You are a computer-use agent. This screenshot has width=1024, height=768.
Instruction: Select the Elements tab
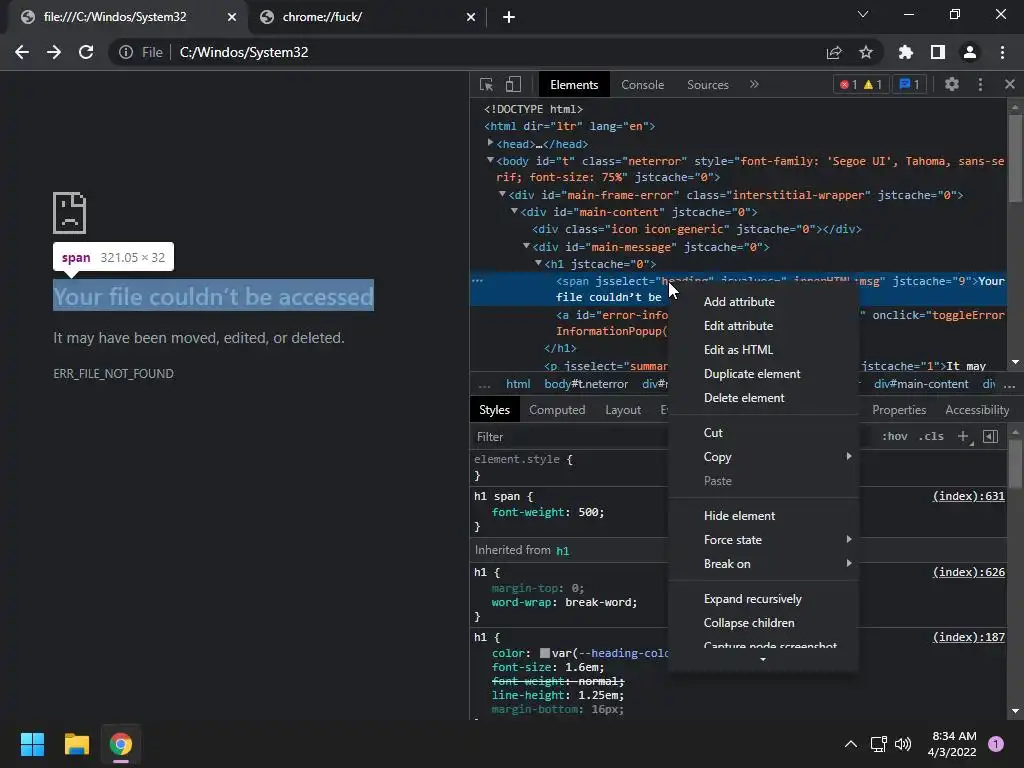(574, 85)
